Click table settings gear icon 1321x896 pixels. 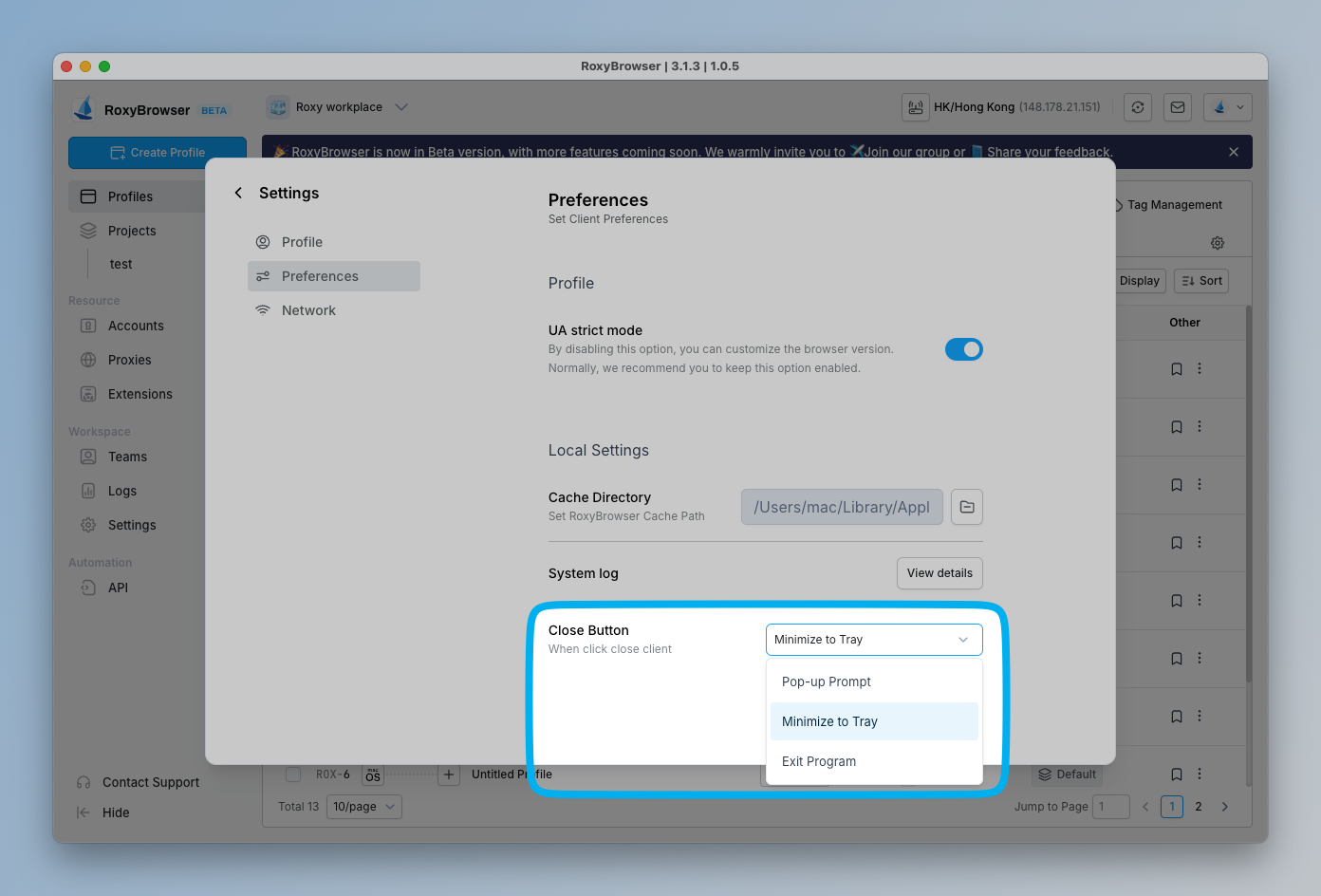[x=1218, y=243]
